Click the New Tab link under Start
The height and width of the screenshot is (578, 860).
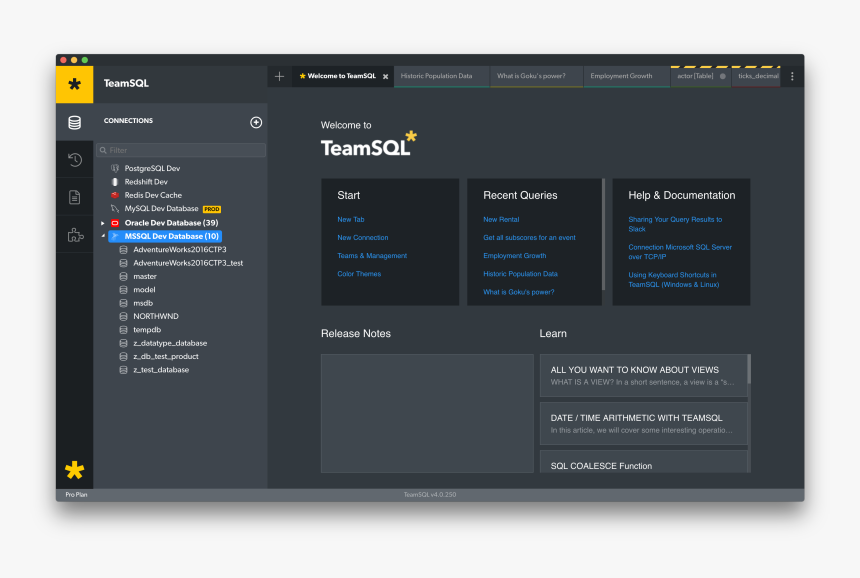[x=351, y=219]
